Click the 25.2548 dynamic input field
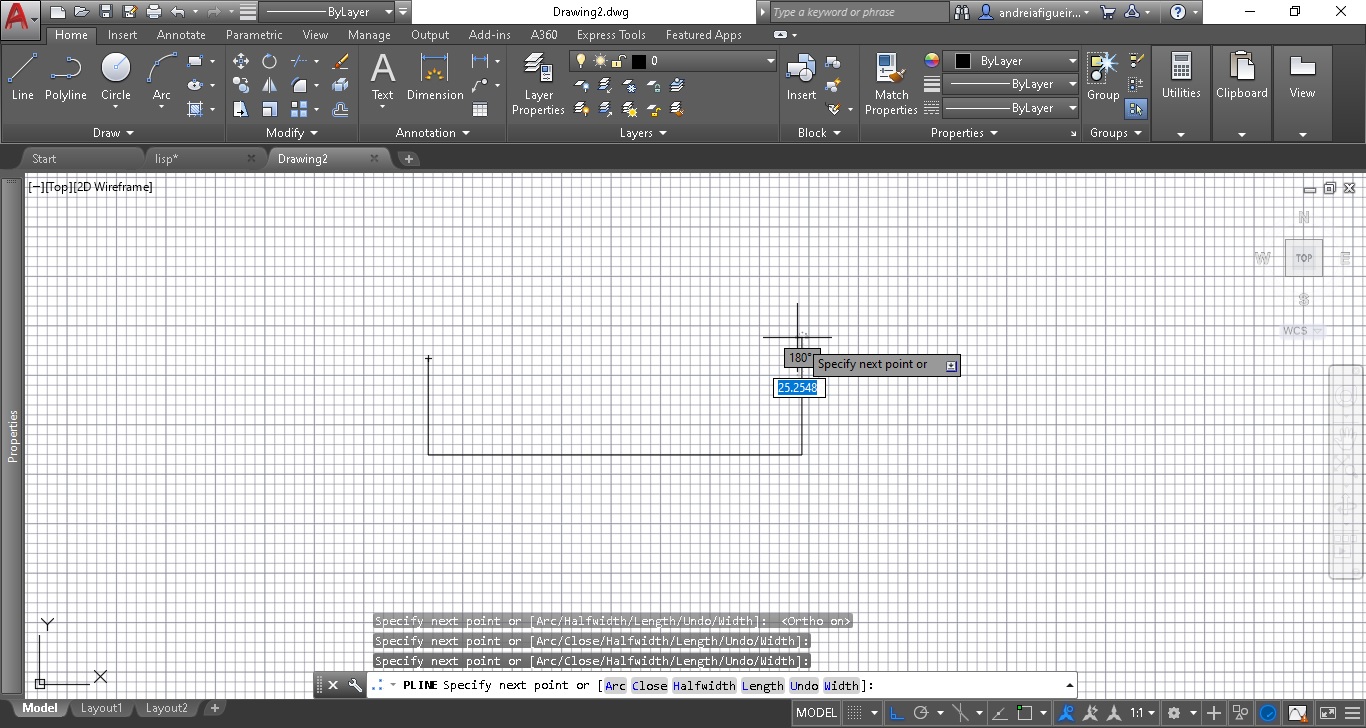 tap(799, 387)
